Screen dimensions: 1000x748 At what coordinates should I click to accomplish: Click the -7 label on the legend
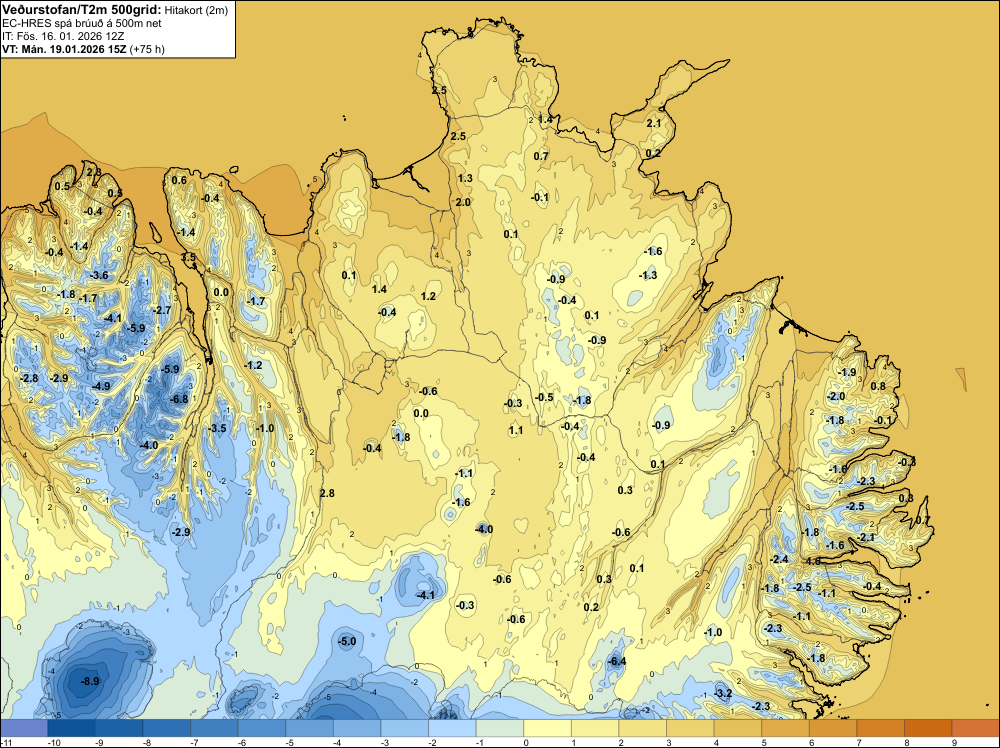click(x=195, y=742)
